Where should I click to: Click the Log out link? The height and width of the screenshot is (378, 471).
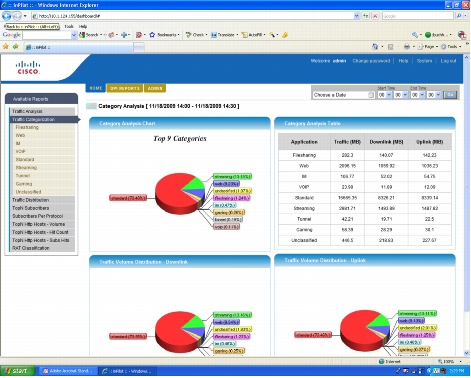tap(448, 61)
